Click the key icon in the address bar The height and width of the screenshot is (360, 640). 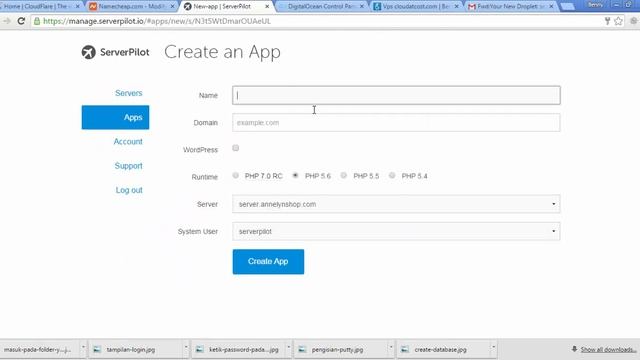coord(607,21)
